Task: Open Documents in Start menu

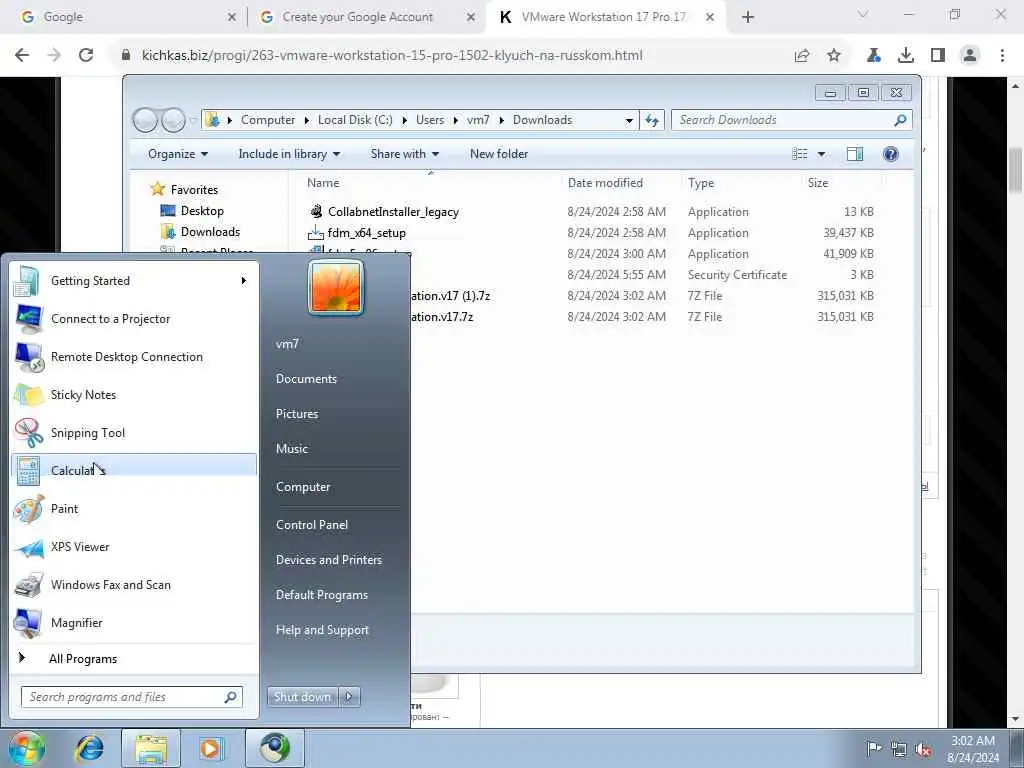Action: [x=306, y=379]
